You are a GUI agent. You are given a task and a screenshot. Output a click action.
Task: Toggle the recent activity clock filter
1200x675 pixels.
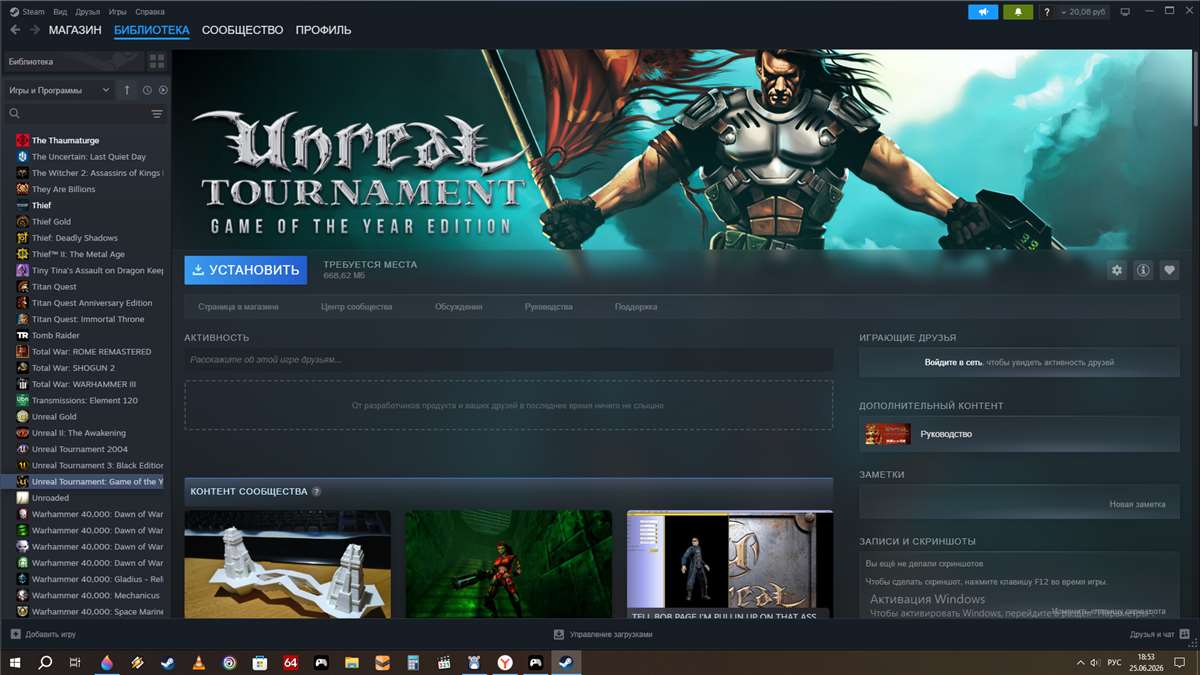147,90
